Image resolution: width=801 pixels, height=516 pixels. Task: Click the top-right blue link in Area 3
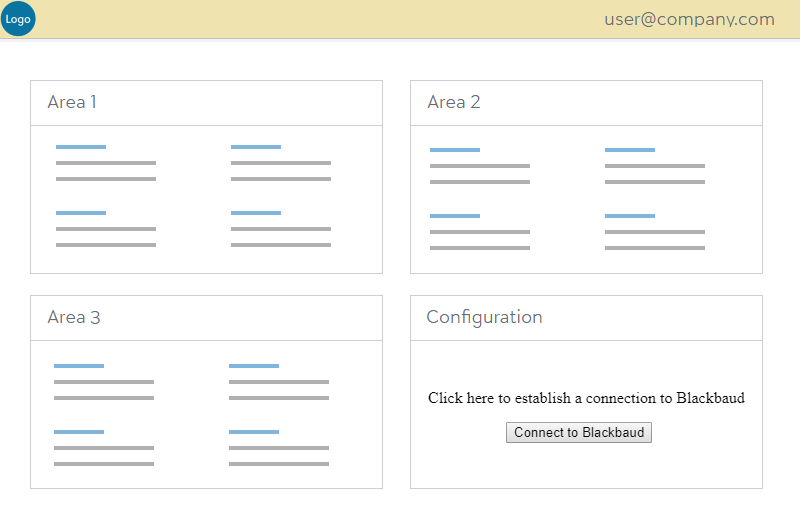click(254, 366)
